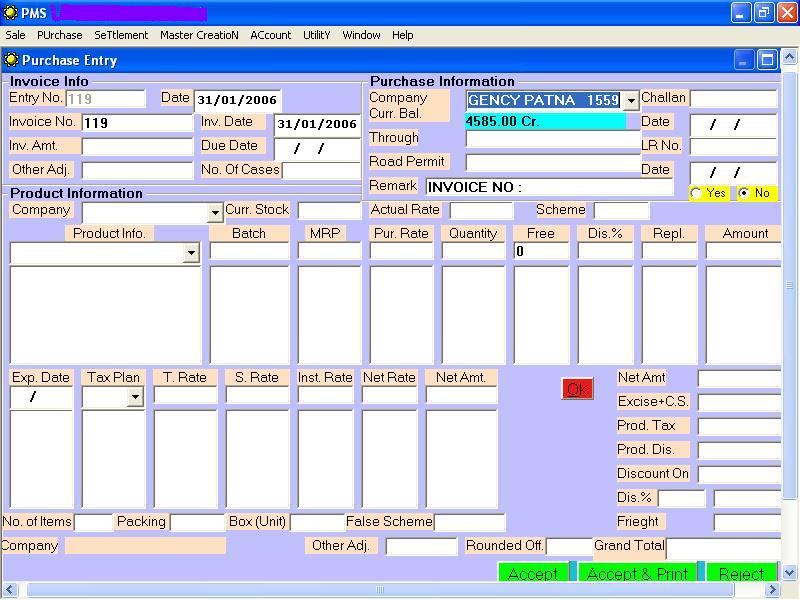Click the vertical scrollbar down arrow
This screenshot has height=600, width=800.
(x=789, y=573)
